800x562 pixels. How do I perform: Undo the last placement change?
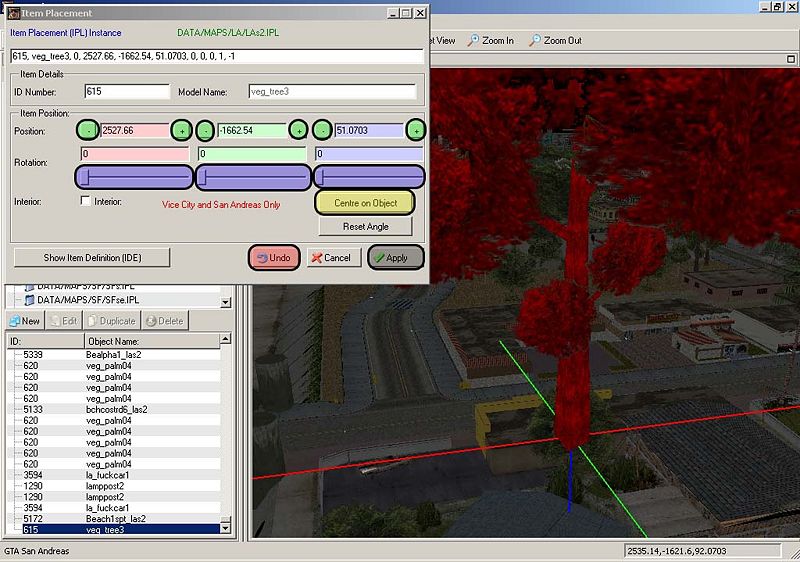pyautogui.click(x=274, y=257)
